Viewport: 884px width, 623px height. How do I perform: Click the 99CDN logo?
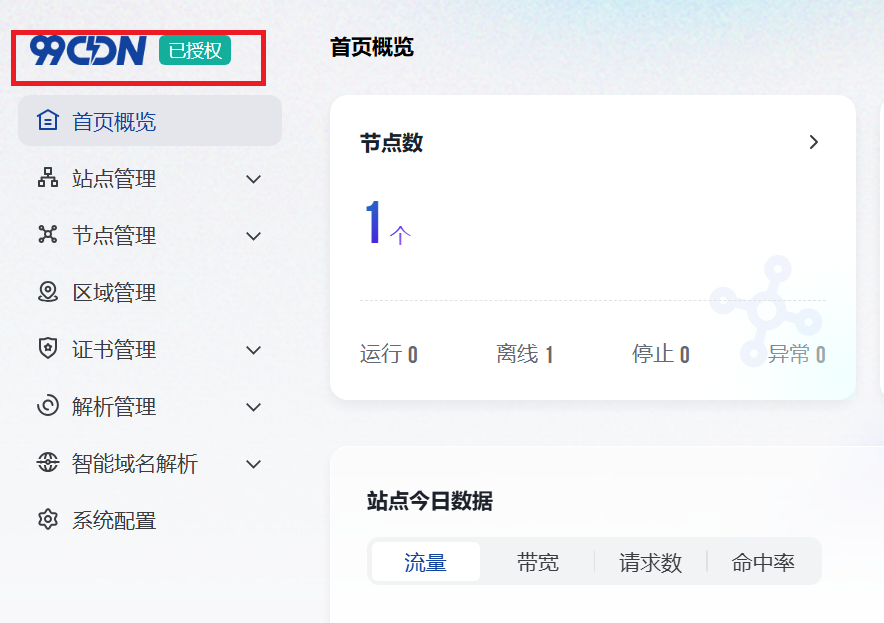[88, 50]
